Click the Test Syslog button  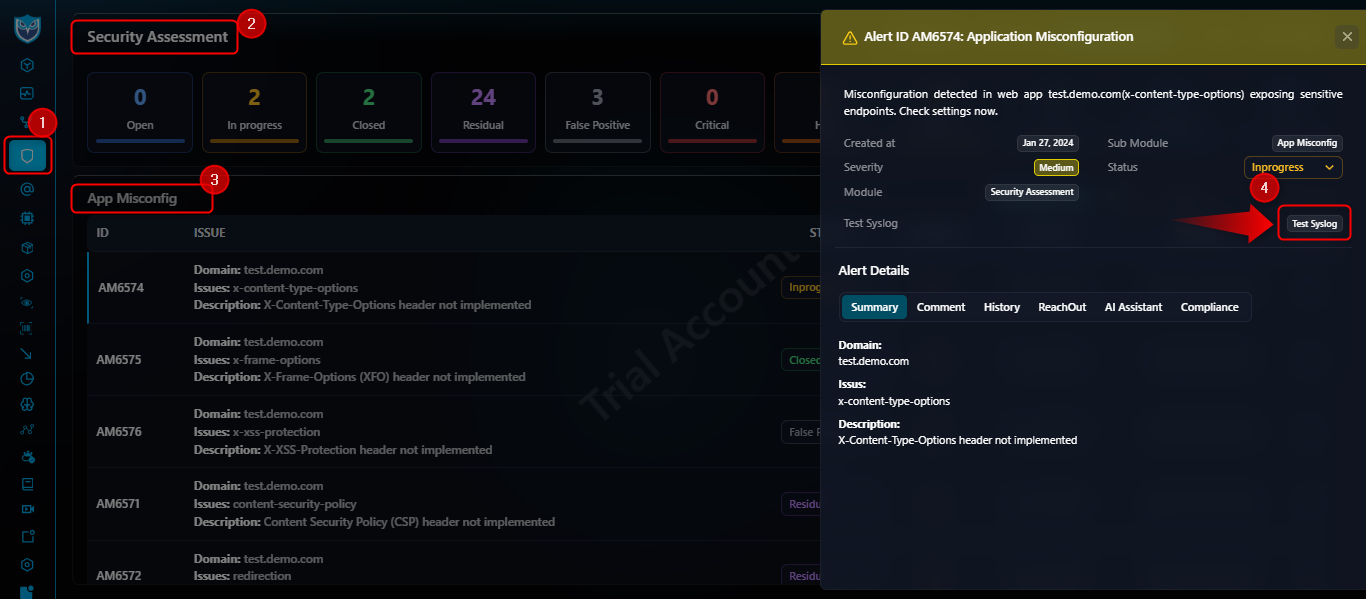click(x=1314, y=223)
